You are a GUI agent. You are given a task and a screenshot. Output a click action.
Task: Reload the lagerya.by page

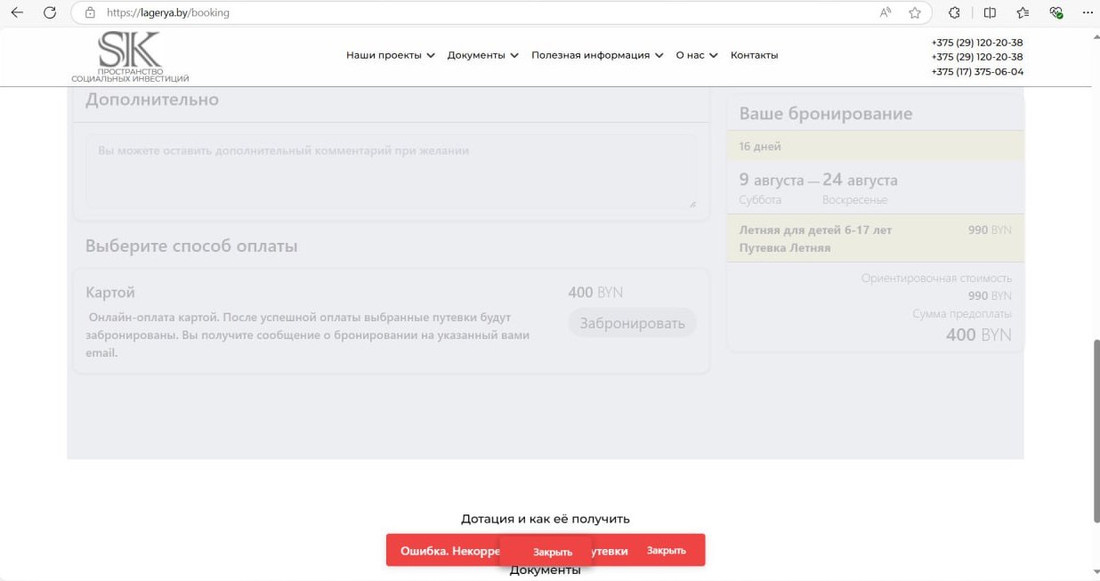(x=51, y=13)
